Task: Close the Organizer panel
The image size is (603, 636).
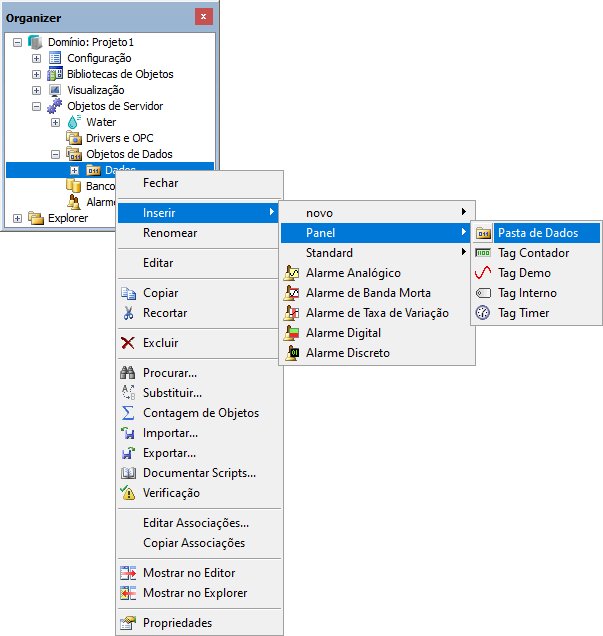Action: (x=204, y=17)
